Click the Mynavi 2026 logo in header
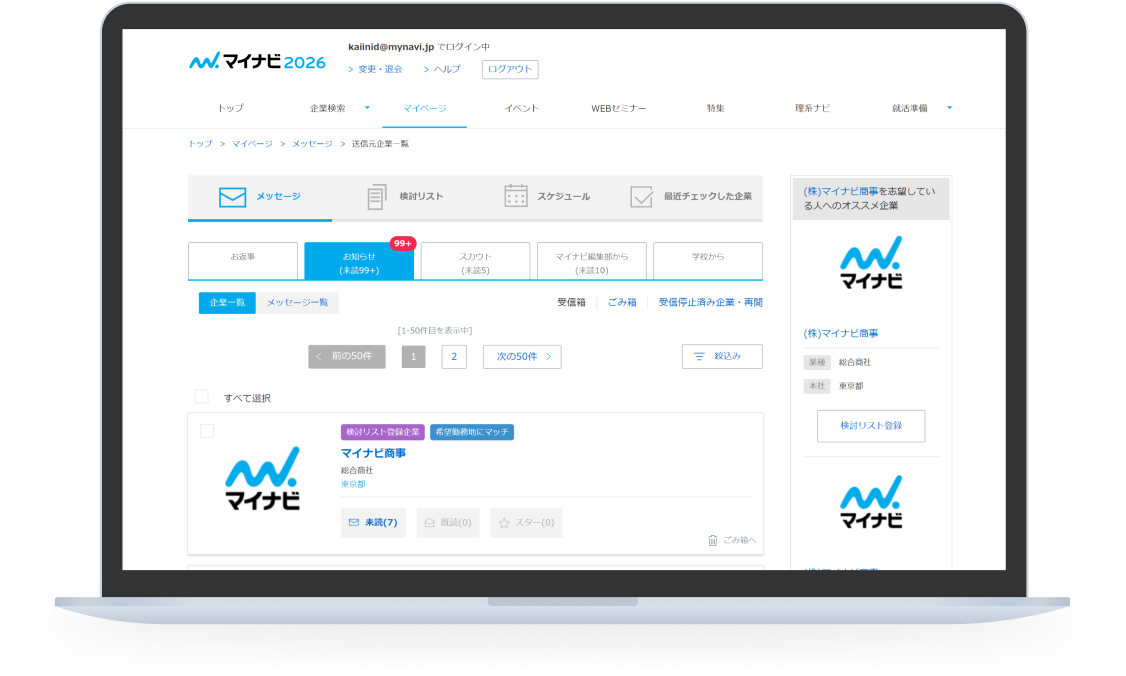The image size is (1126, 676). (257, 62)
